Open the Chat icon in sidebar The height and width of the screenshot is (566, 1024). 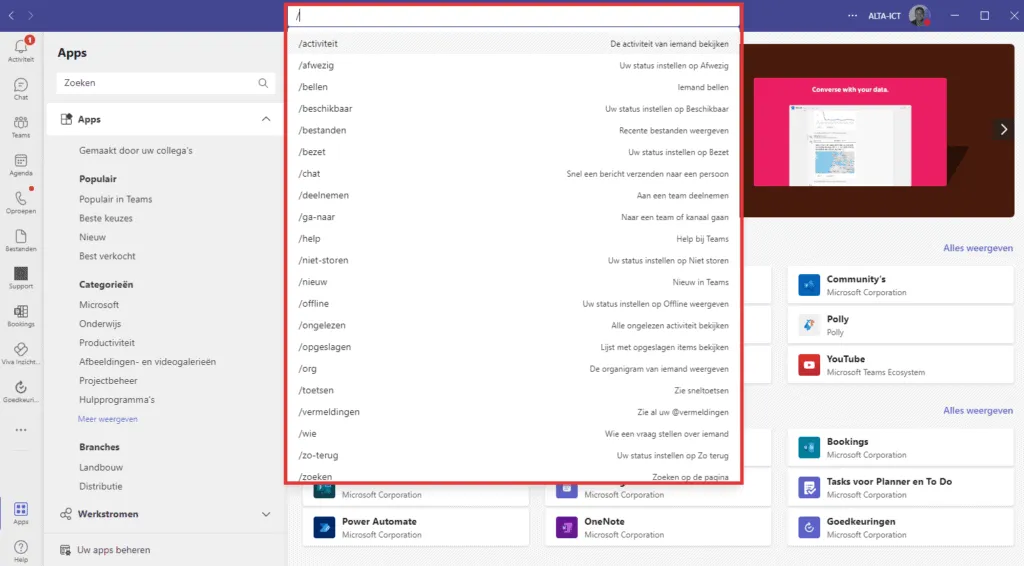[21, 88]
